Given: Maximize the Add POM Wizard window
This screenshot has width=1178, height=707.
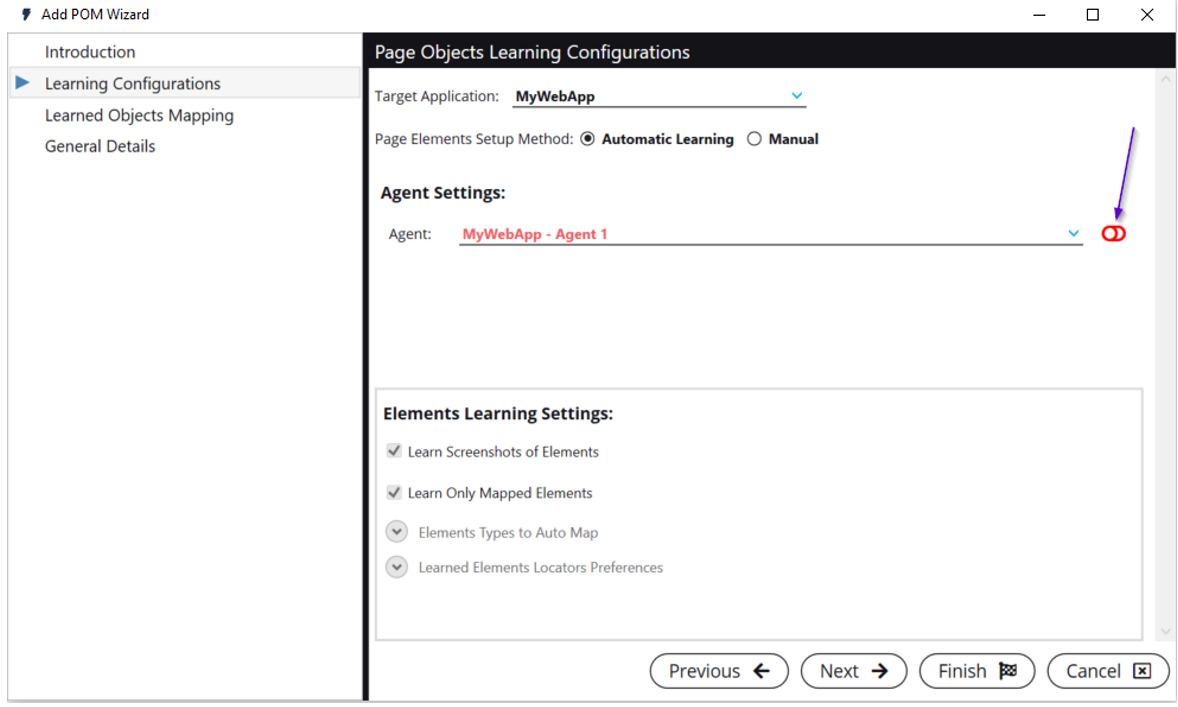Looking at the screenshot, I should pyautogui.click(x=1093, y=15).
